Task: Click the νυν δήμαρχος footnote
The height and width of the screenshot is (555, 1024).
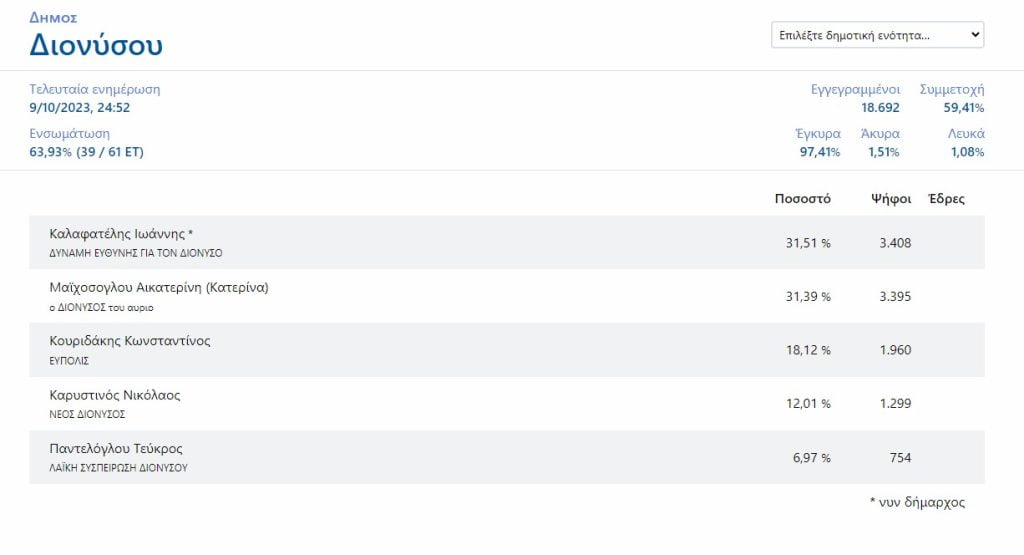Action: click(917, 502)
